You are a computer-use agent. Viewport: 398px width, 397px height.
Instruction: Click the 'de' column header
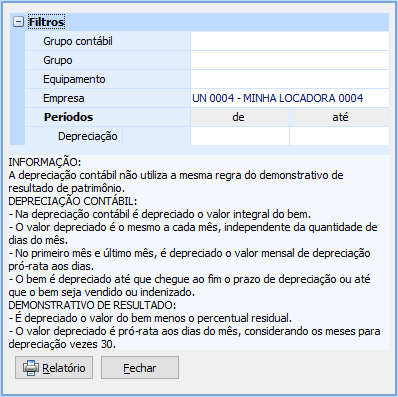pyautogui.click(x=239, y=117)
